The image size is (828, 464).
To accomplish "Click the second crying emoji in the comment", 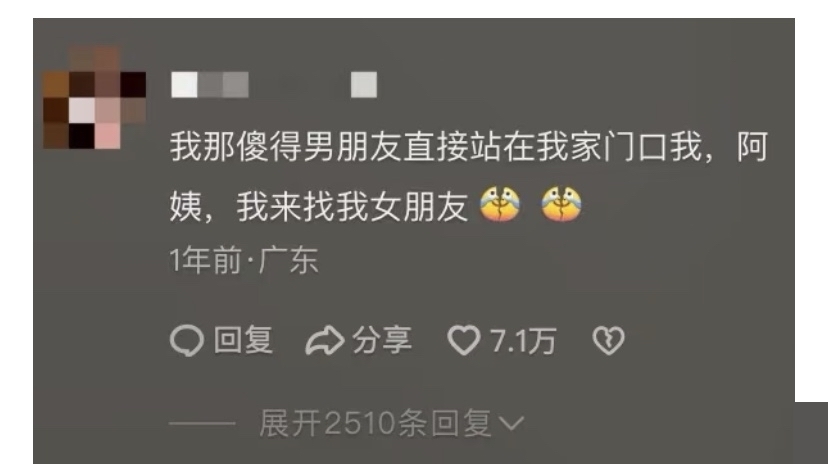I will click(561, 204).
